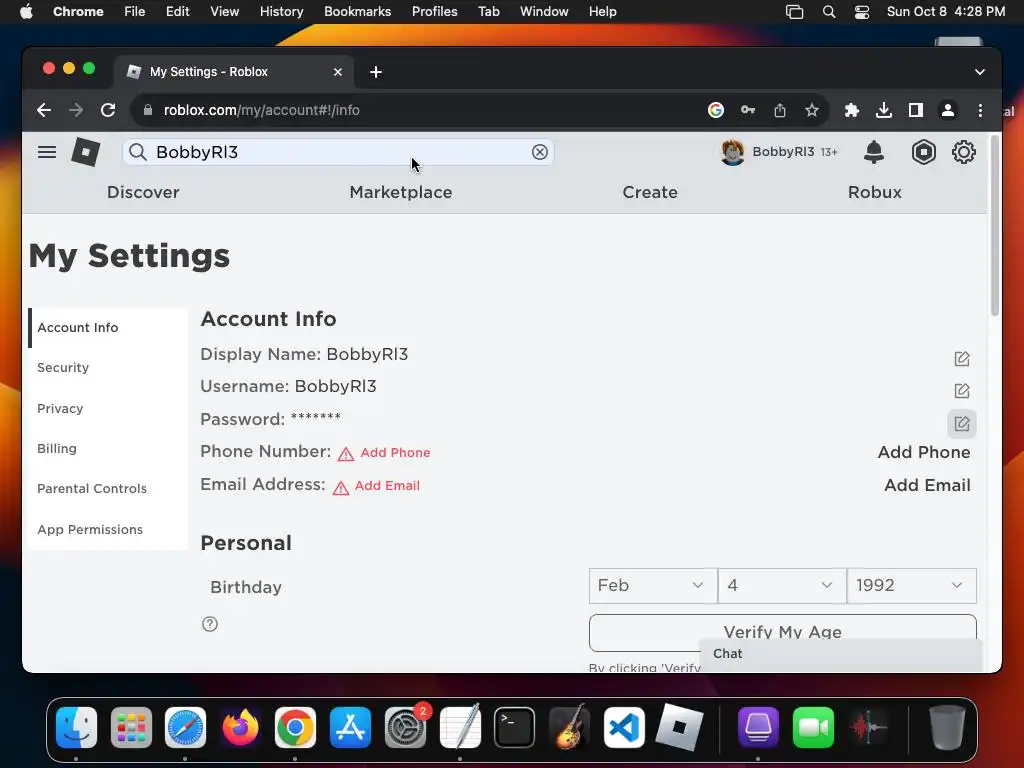This screenshot has width=1024, height=768.
Task: Open Firefox from the Dock
Action: click(240, 728)
